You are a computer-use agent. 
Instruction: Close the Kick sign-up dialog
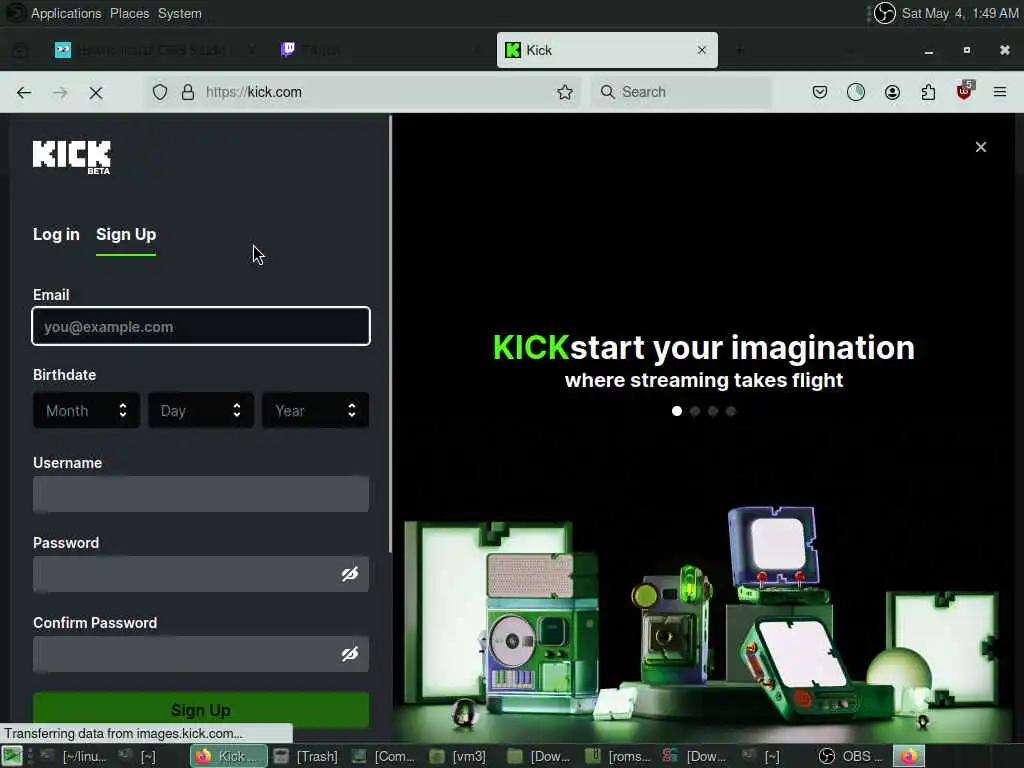click(981, 147)
